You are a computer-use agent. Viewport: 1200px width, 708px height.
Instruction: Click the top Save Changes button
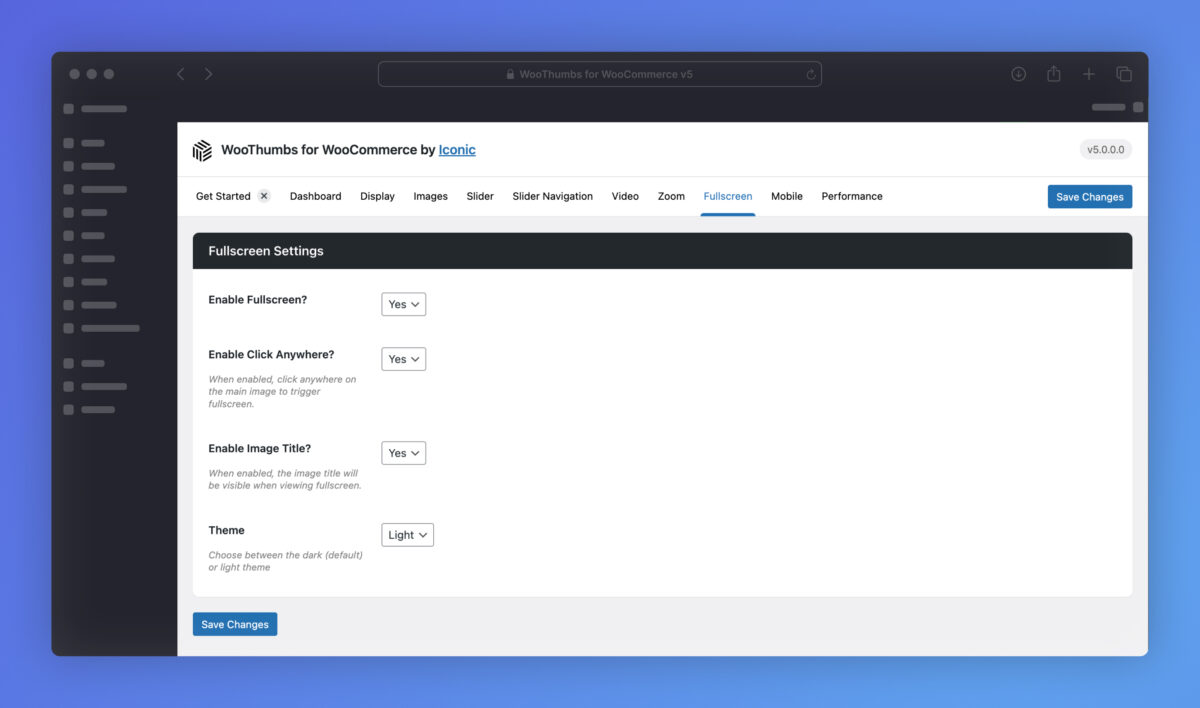coord(1089,197)
